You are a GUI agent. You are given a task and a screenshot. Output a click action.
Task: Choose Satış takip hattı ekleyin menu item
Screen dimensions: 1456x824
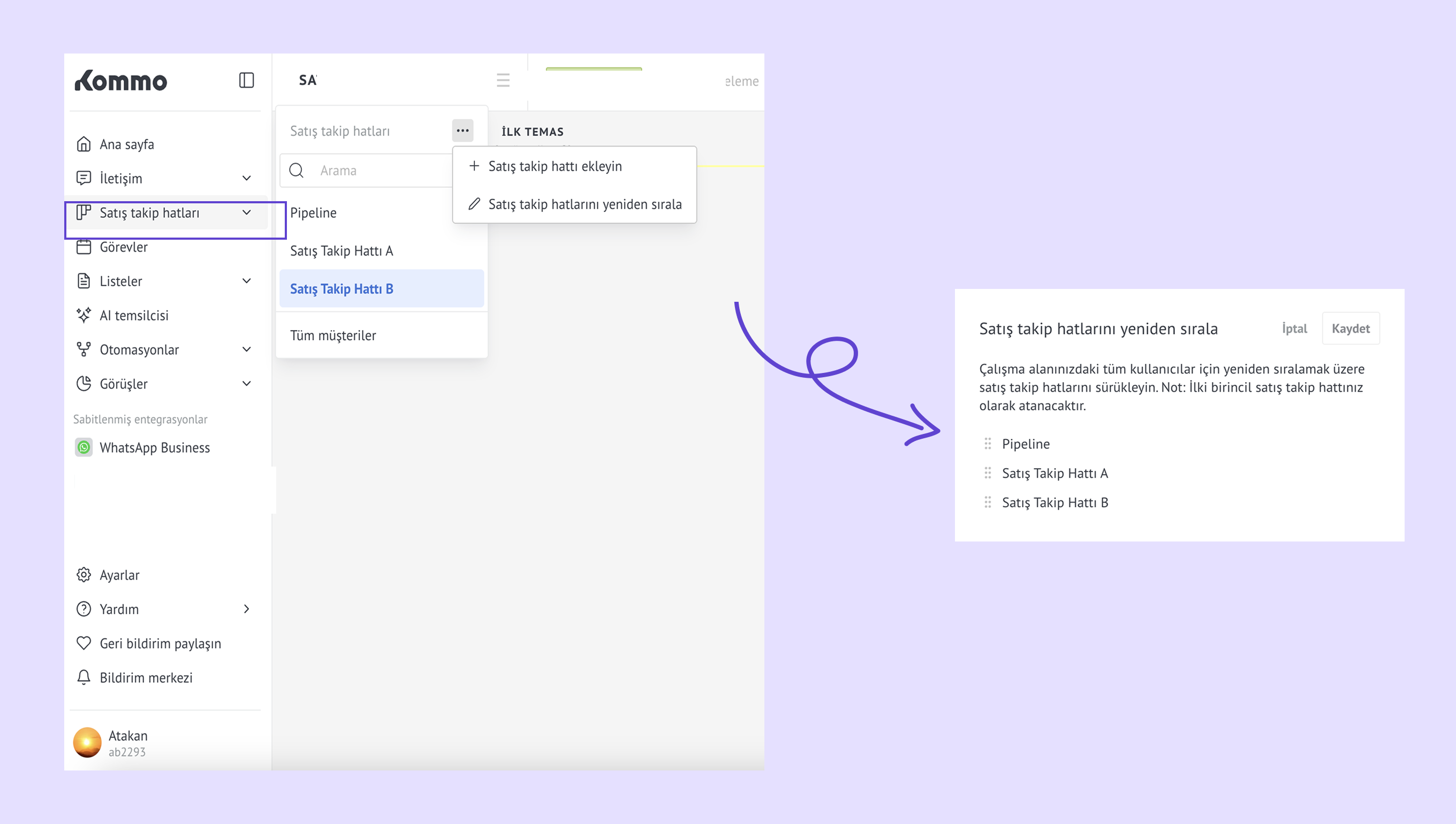[x=555, y=166]
